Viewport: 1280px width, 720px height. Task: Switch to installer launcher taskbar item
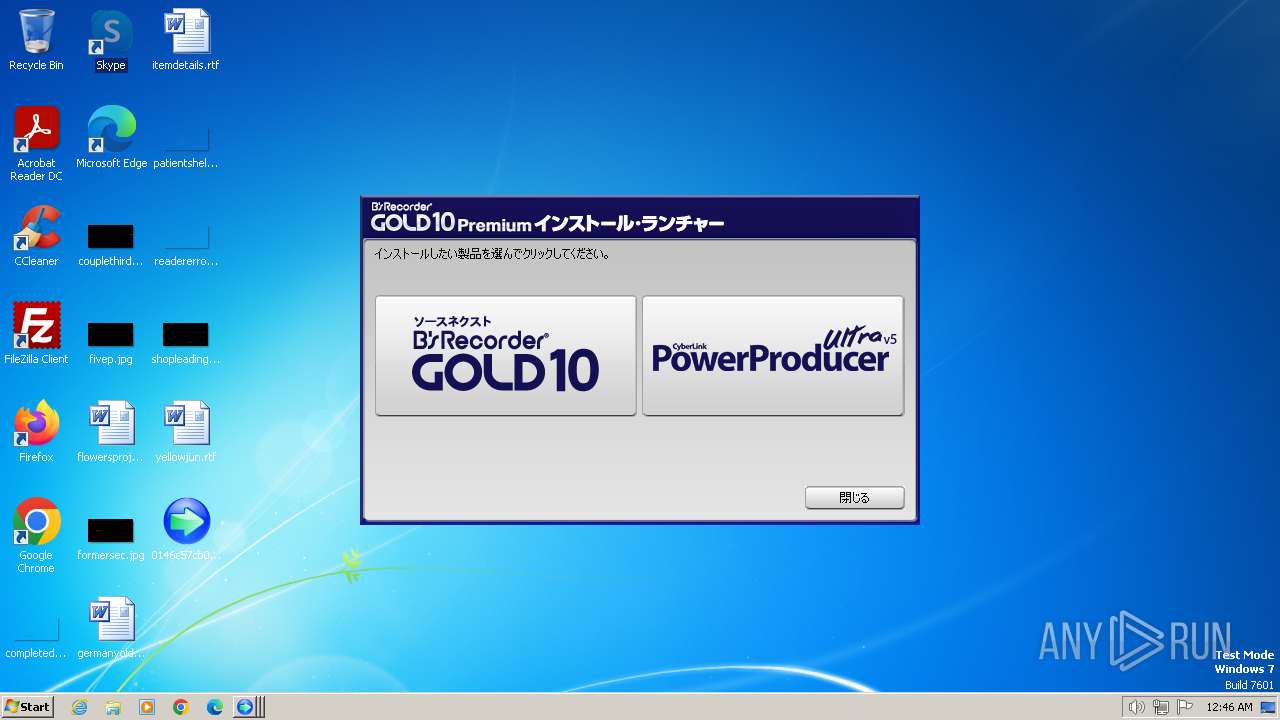tap(246, 707)
